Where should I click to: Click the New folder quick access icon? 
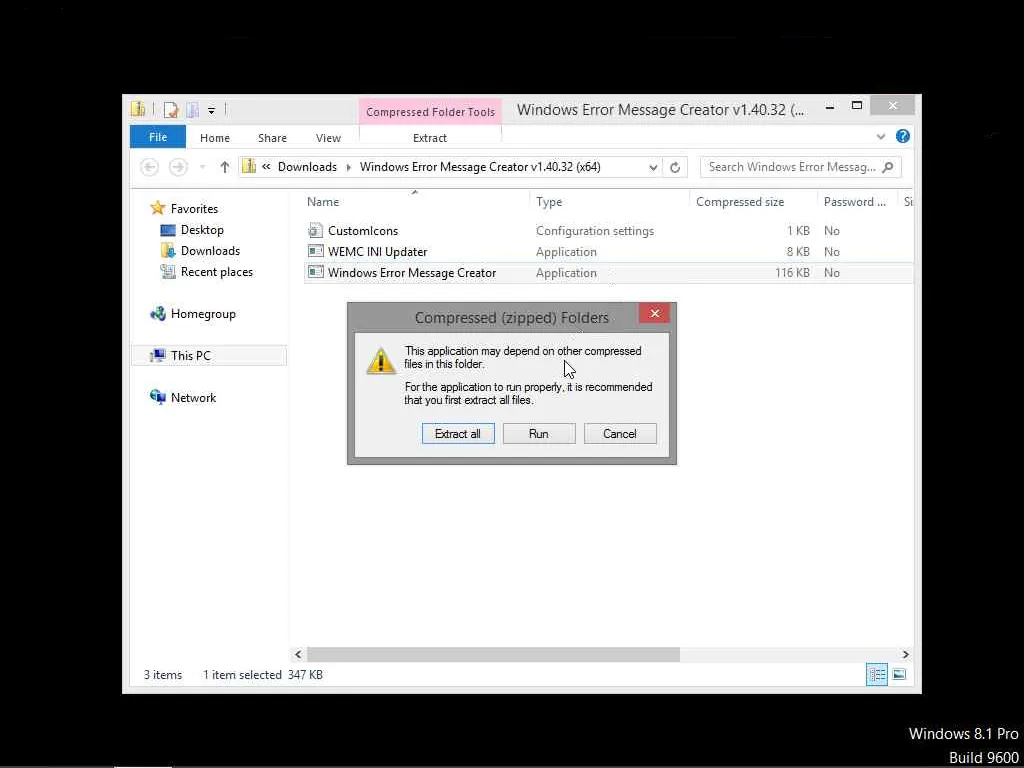pos(192,110)
